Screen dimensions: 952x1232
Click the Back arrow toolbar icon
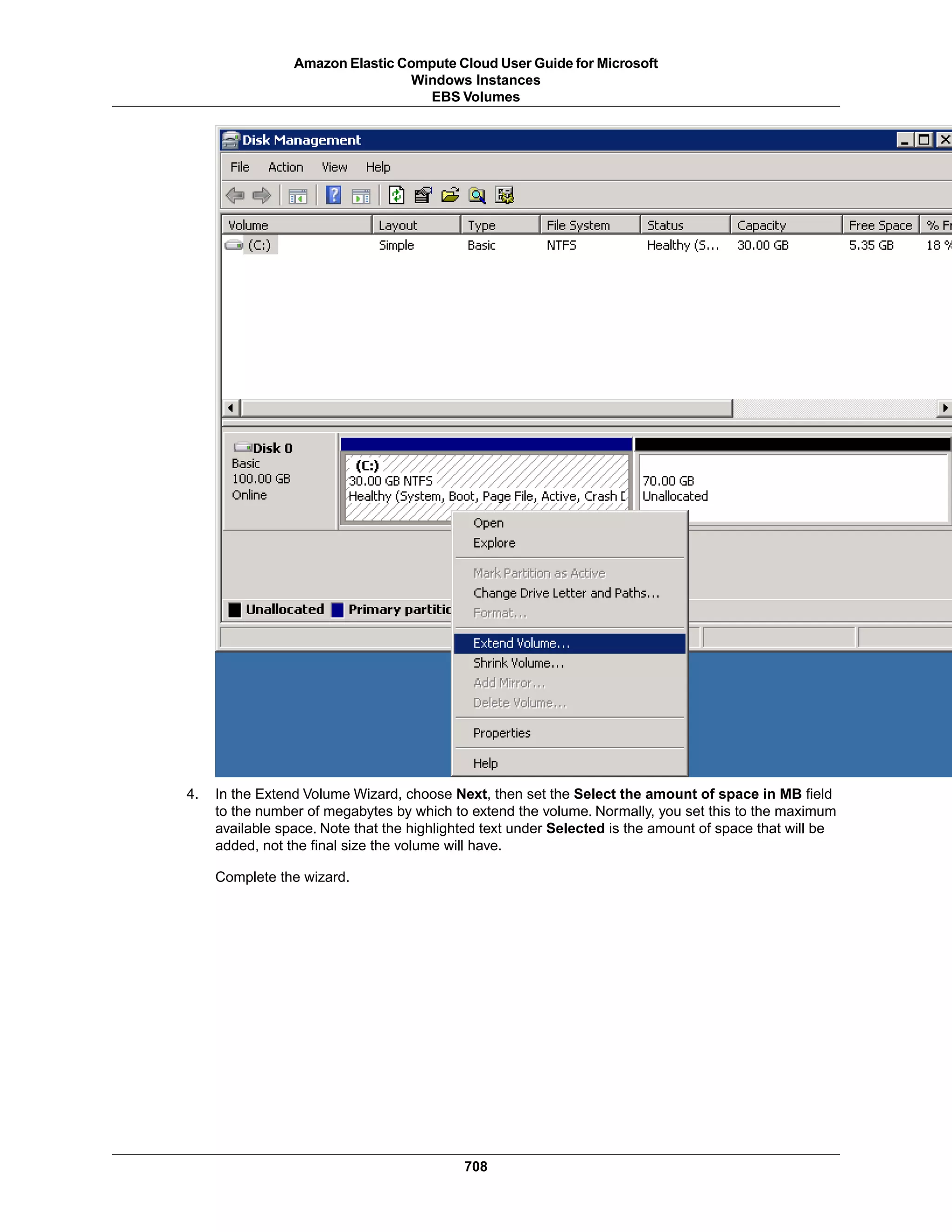[x=235, y=196]
